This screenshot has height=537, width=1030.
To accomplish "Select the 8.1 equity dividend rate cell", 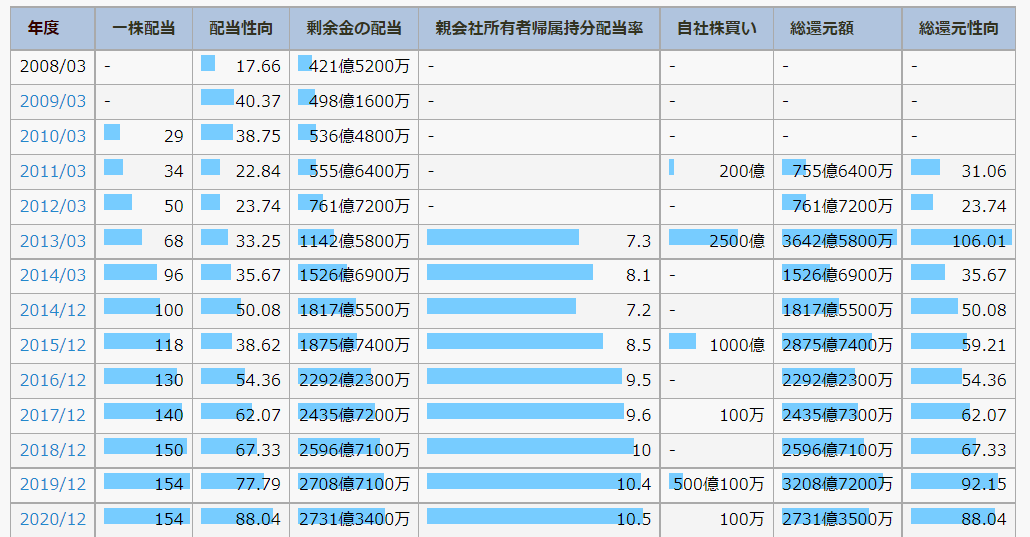I will 539,275.
